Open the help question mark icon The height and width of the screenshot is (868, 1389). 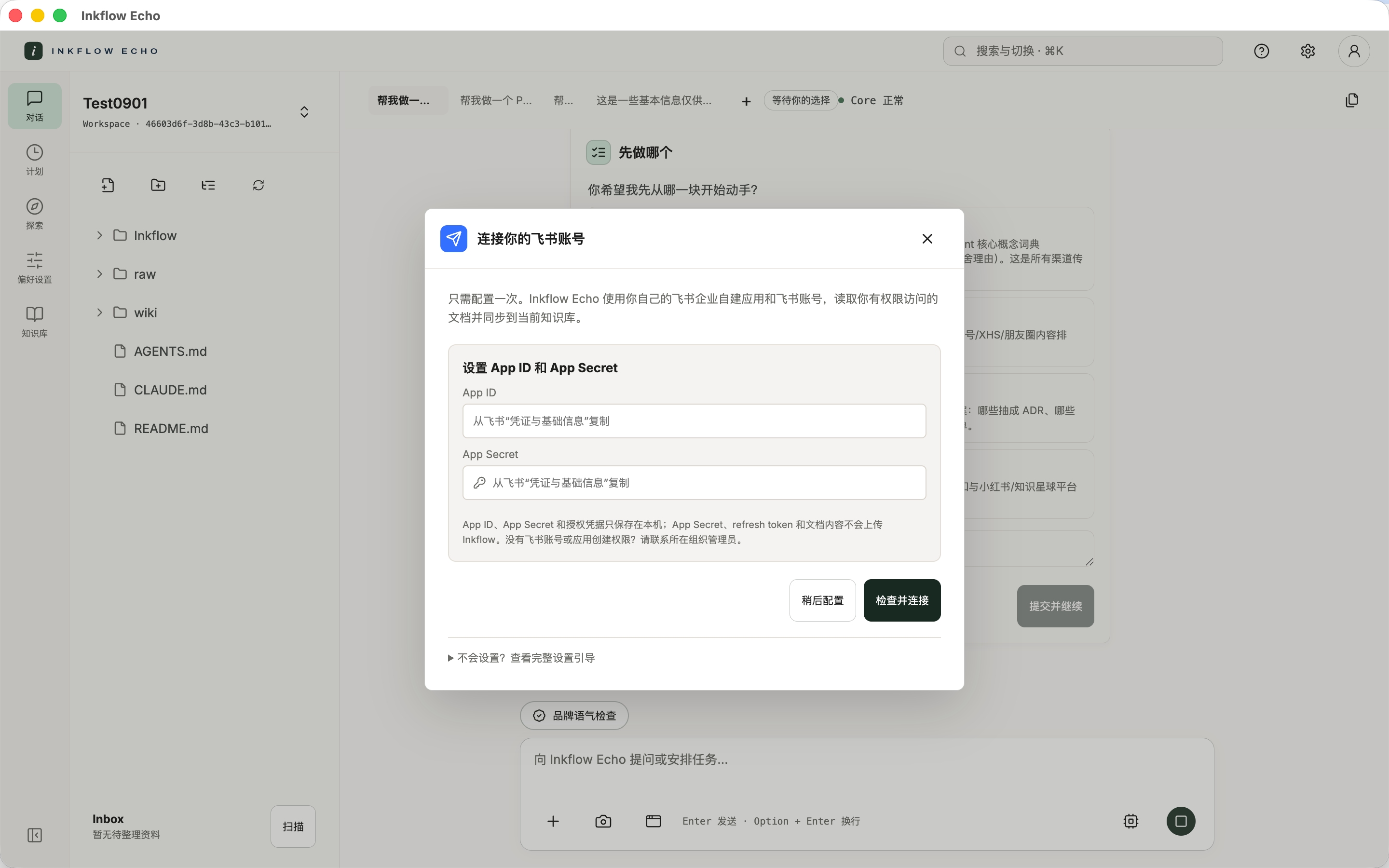point(1261,51)
